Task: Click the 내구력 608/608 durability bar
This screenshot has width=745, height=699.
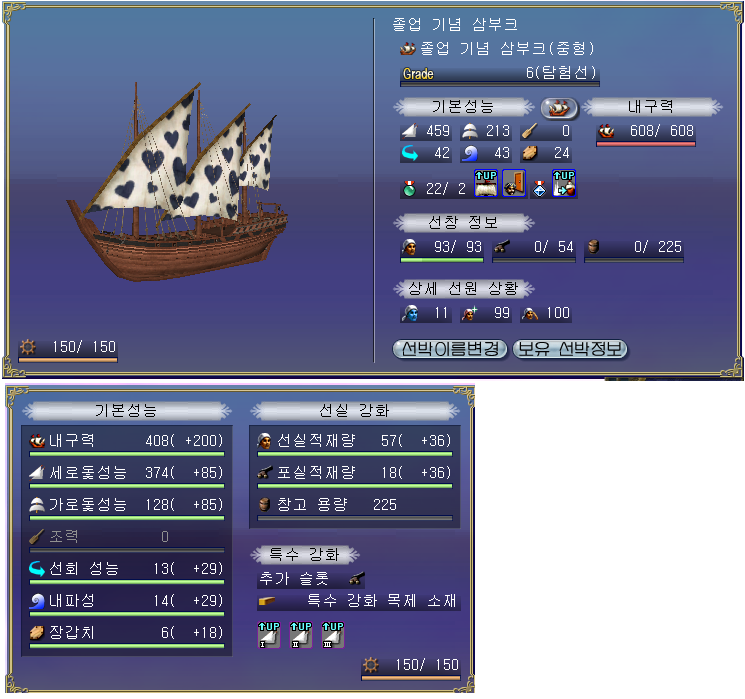Action: coord(646,133)
